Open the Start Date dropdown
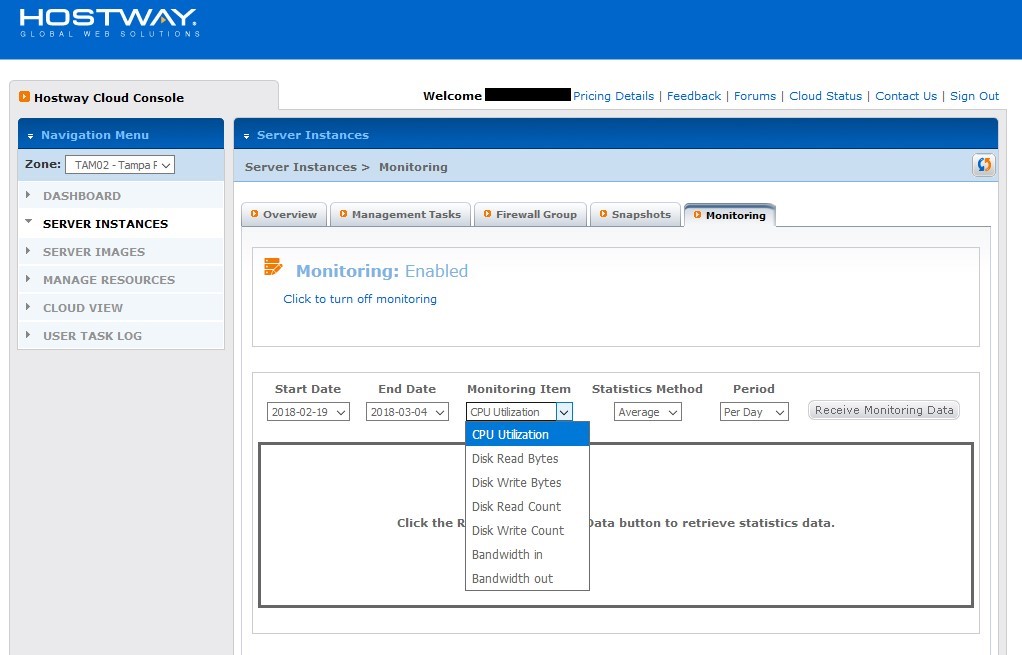The image size is (1022, 655). (x=308, y=412)
